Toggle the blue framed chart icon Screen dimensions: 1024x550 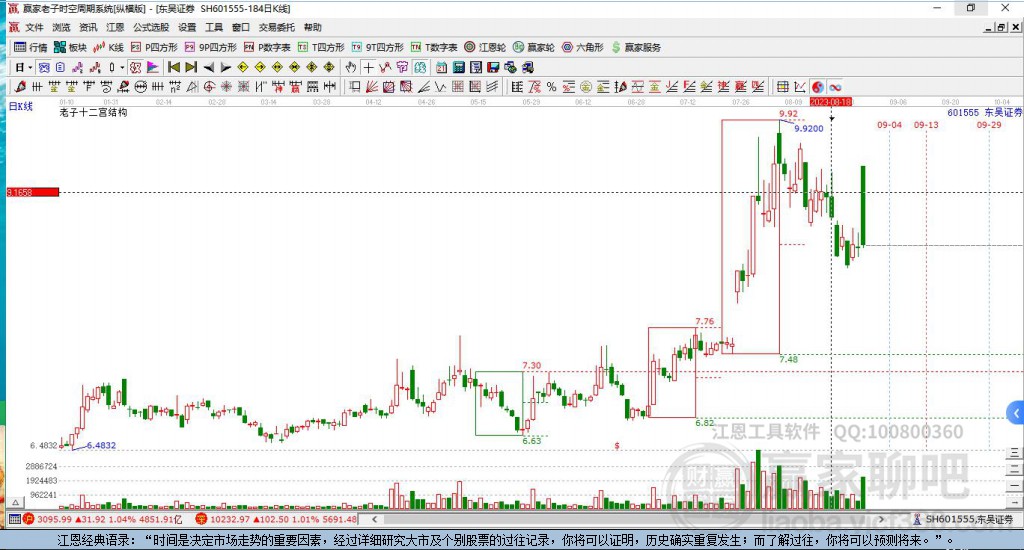click(x=43, y=67)
